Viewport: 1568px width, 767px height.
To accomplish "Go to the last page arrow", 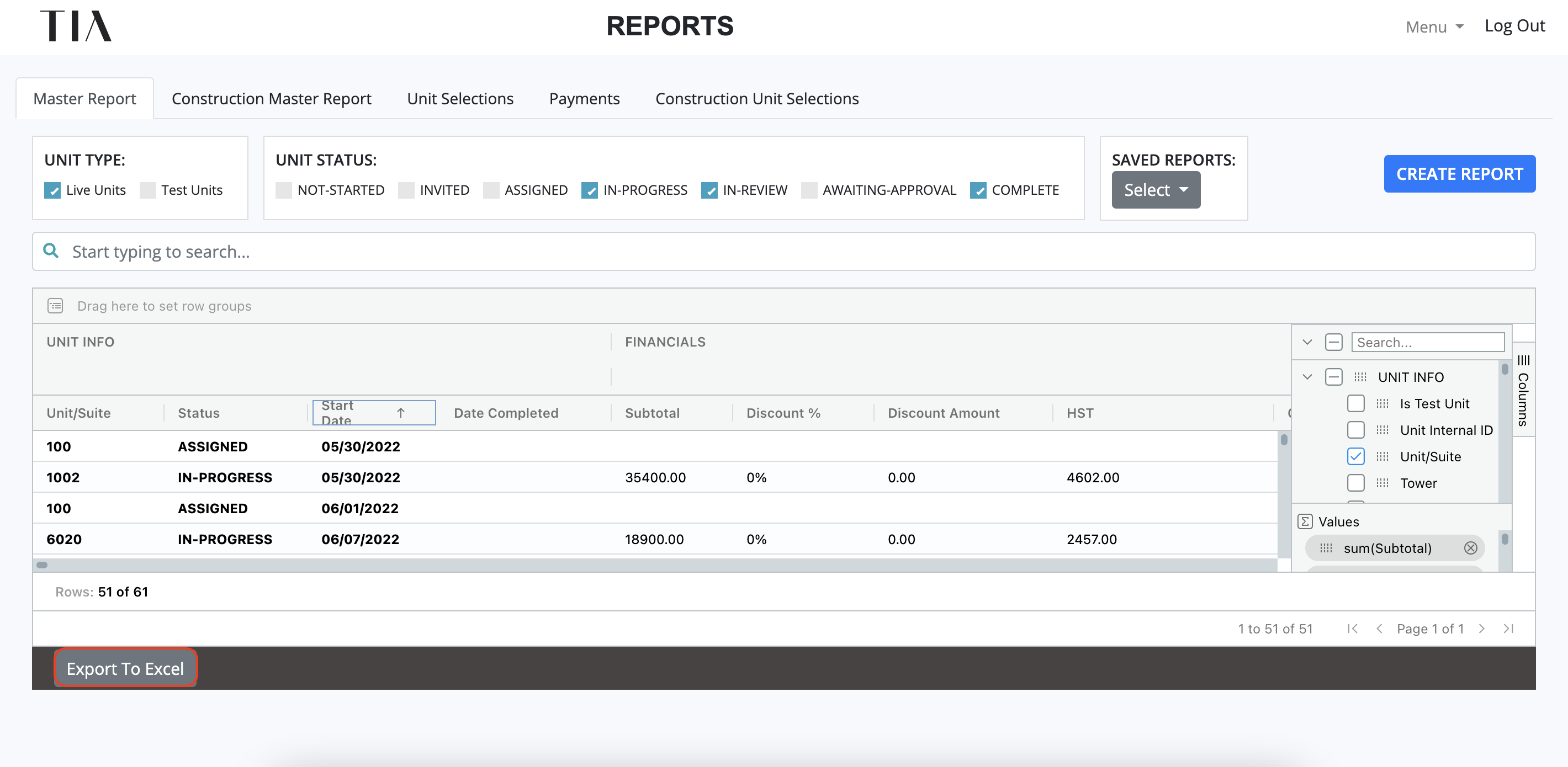I will (x=1508, y=628).
